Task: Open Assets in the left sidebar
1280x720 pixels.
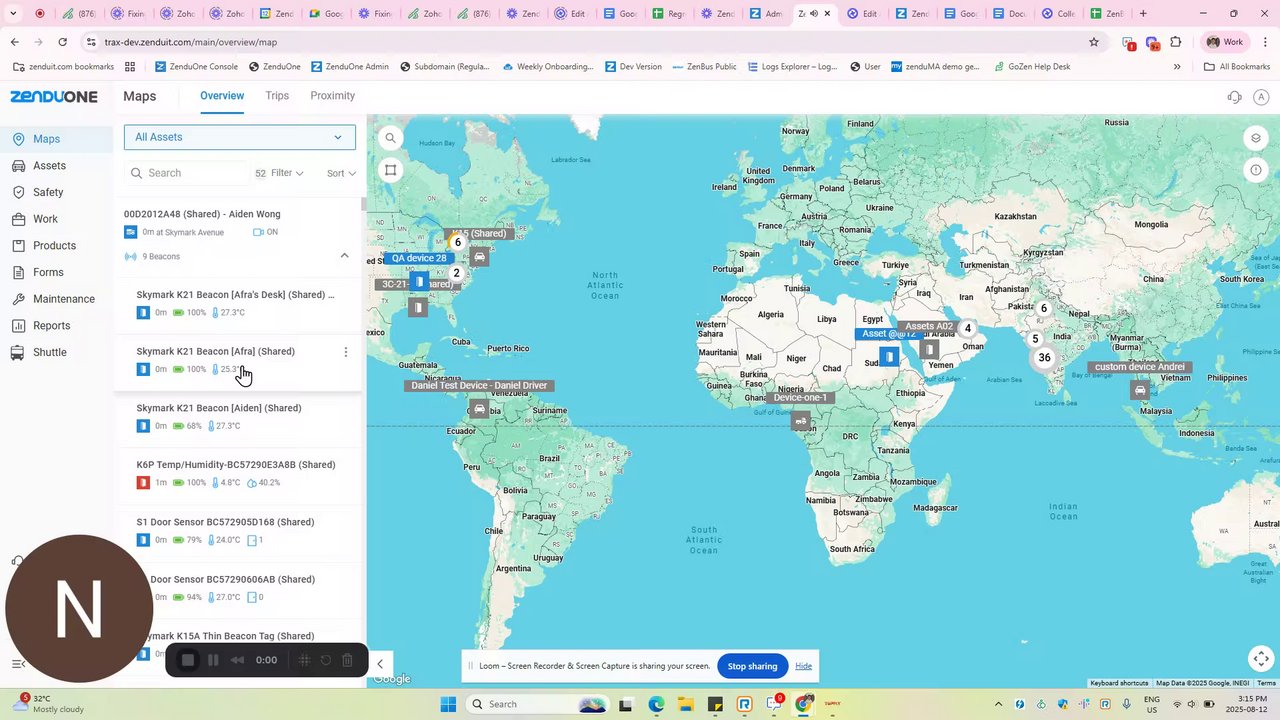Action: pyautogui.click(x=49, y=166)
